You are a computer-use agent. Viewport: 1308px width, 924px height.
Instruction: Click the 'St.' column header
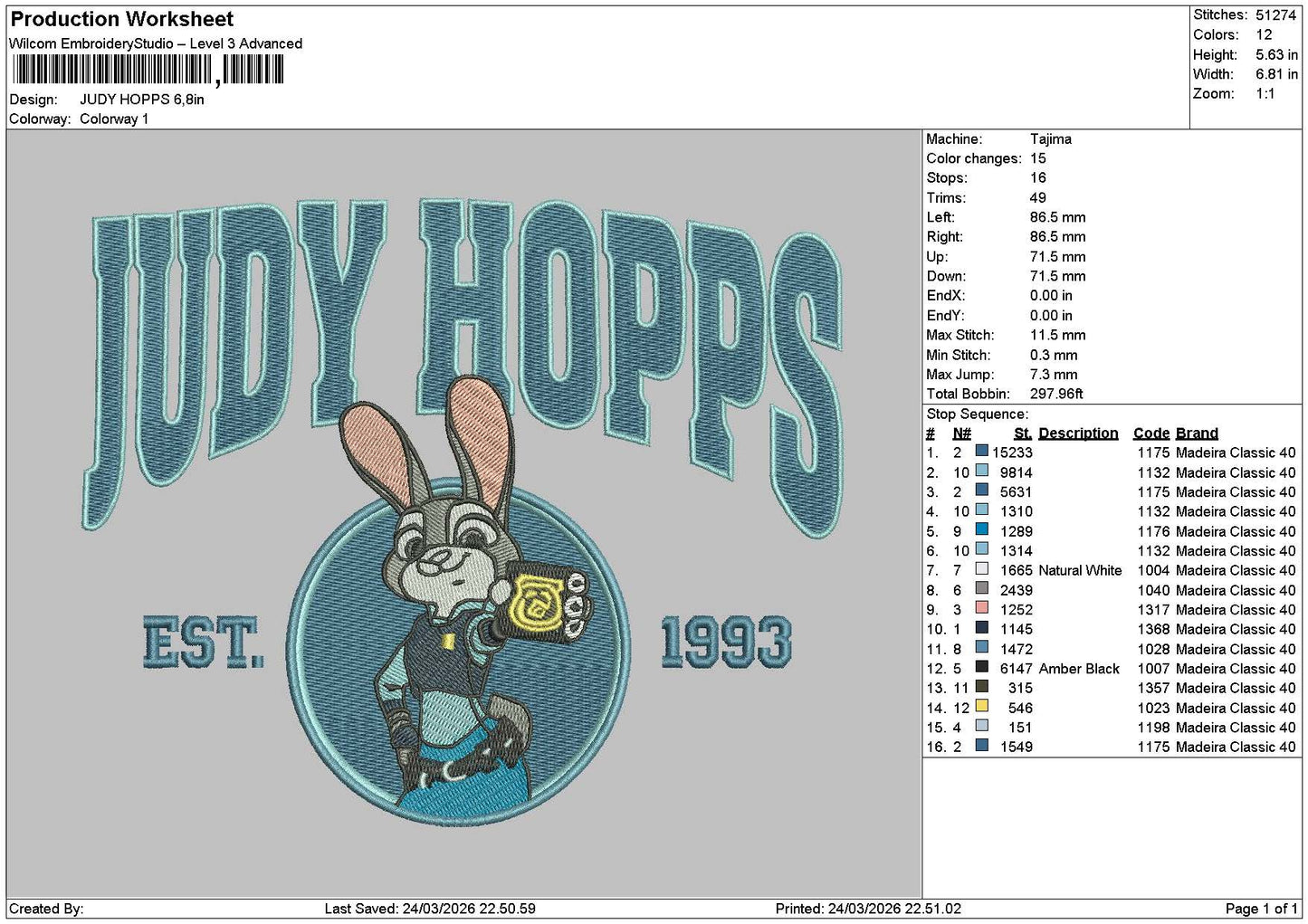coord(1023,433)
